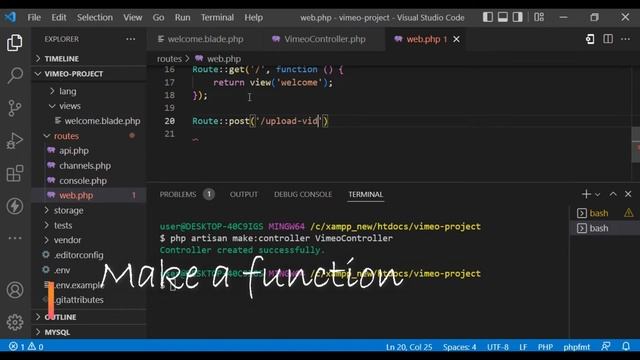This screenshot has height=360, width=640.
Task: Toggle primary side bar layout icon
Action: pos(488,17)
